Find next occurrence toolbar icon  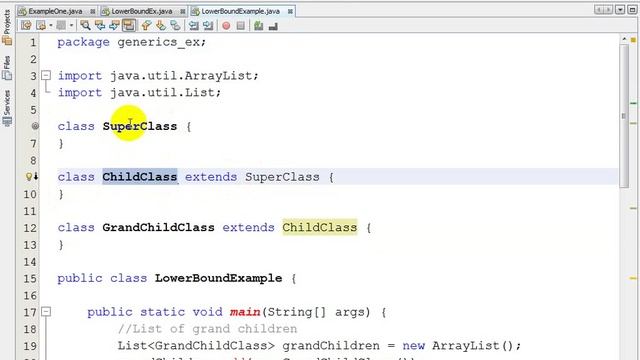[x=114, y=26]
